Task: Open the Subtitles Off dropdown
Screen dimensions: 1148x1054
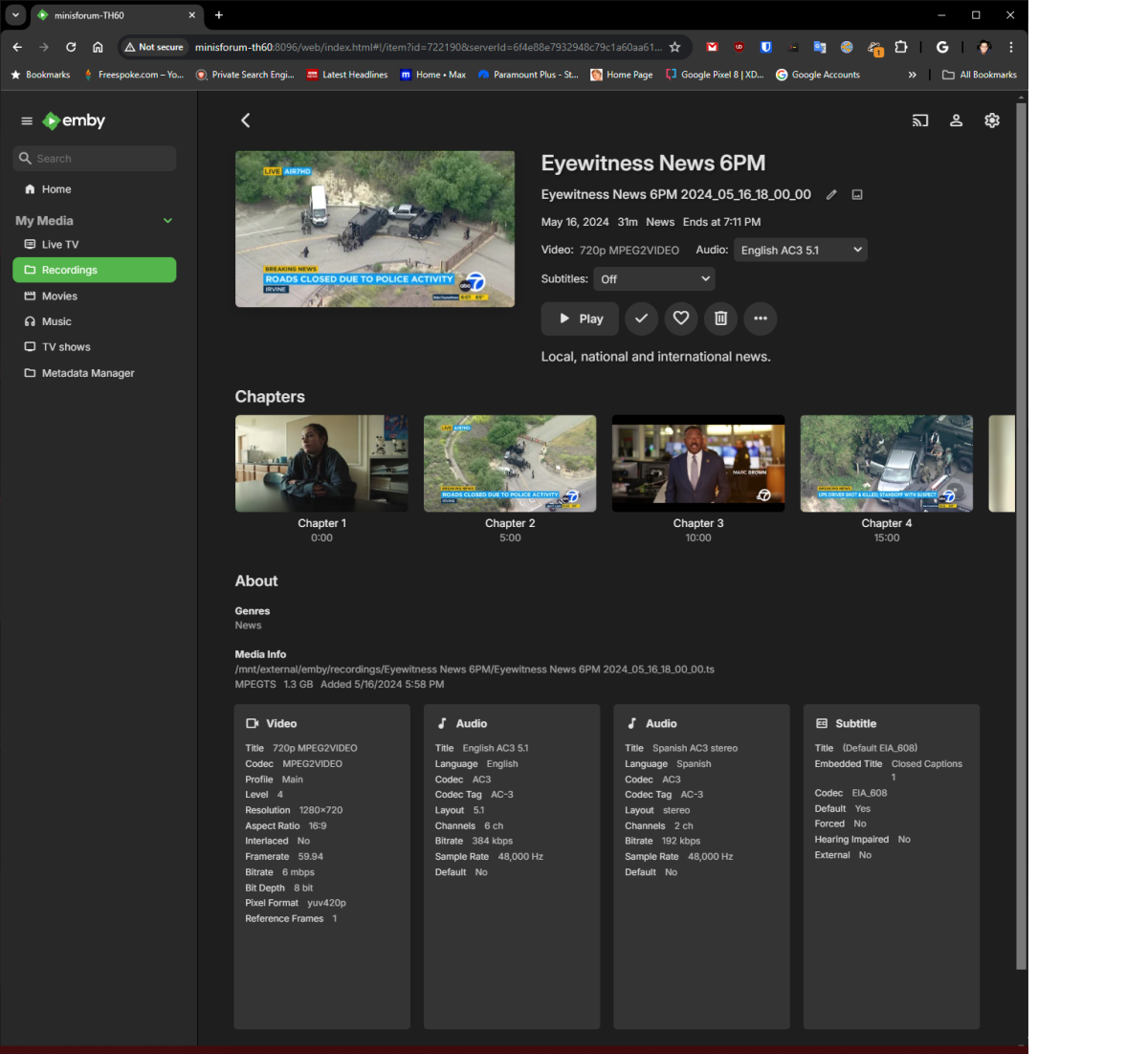Action: click(654, 279)
